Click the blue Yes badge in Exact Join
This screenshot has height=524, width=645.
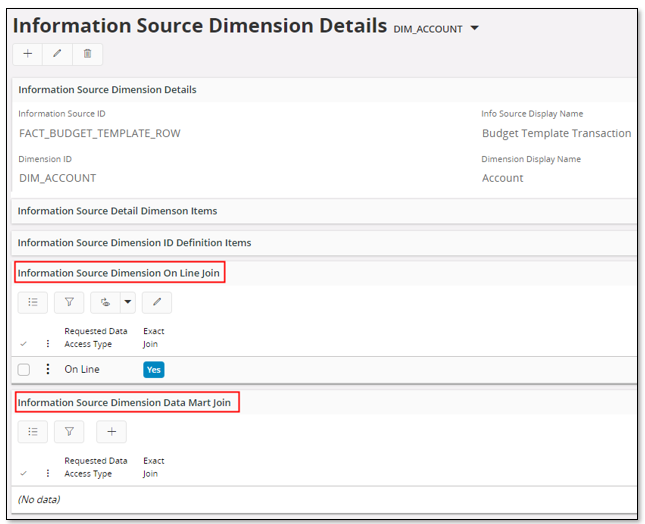coord(153,369)
